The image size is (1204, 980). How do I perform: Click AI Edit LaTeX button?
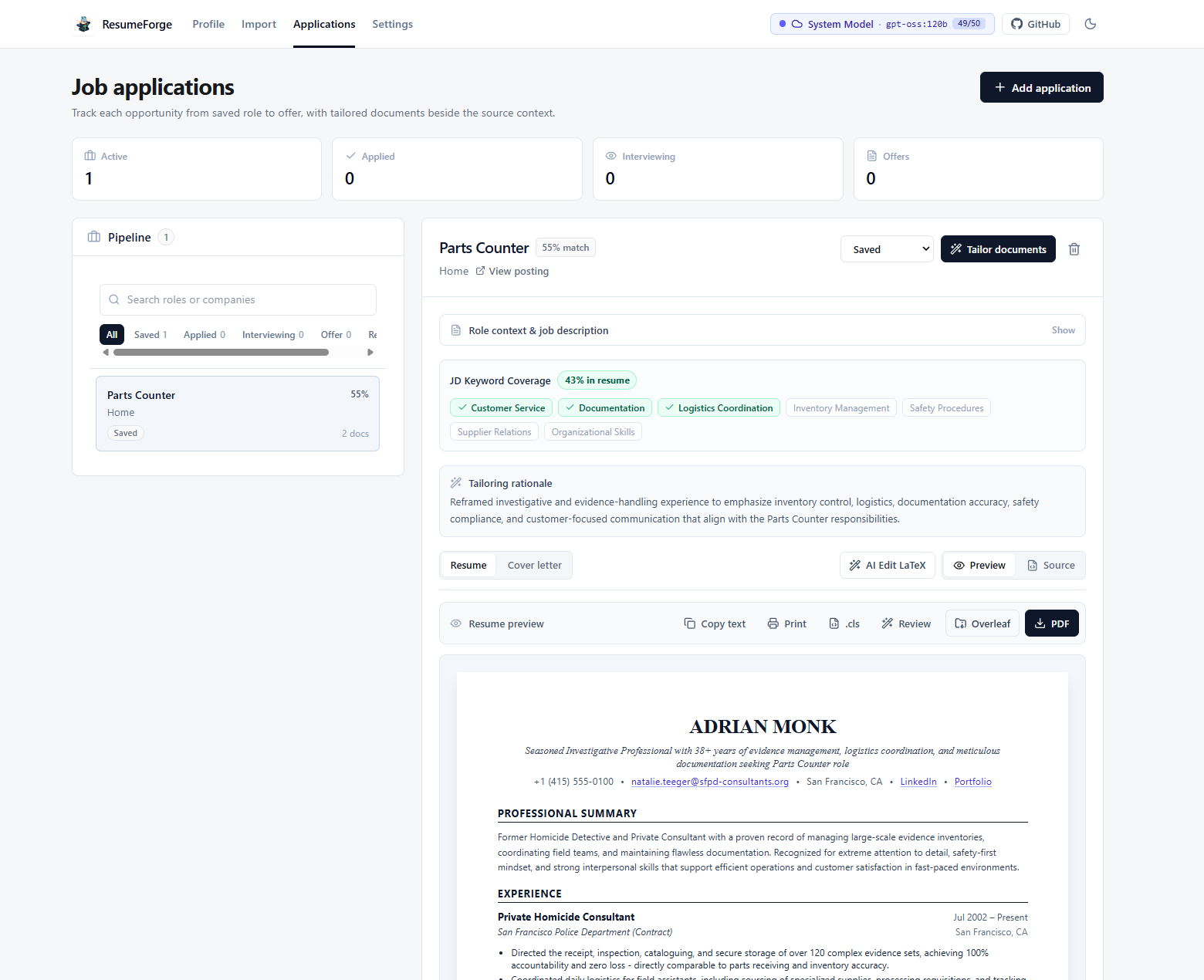(x=888, y=565)
